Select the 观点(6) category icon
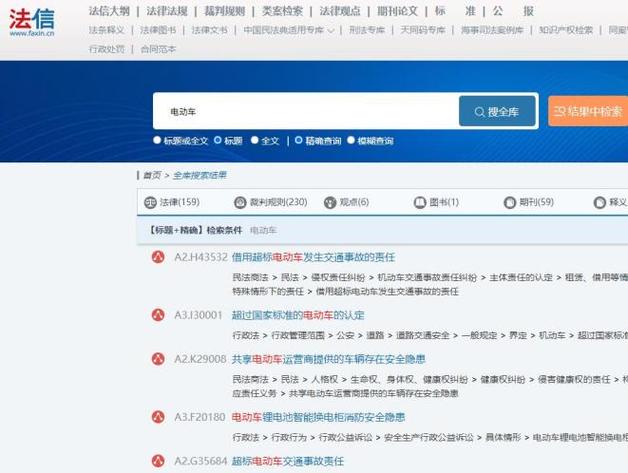Screen dimensions: 628x473 tap(330, 203)
